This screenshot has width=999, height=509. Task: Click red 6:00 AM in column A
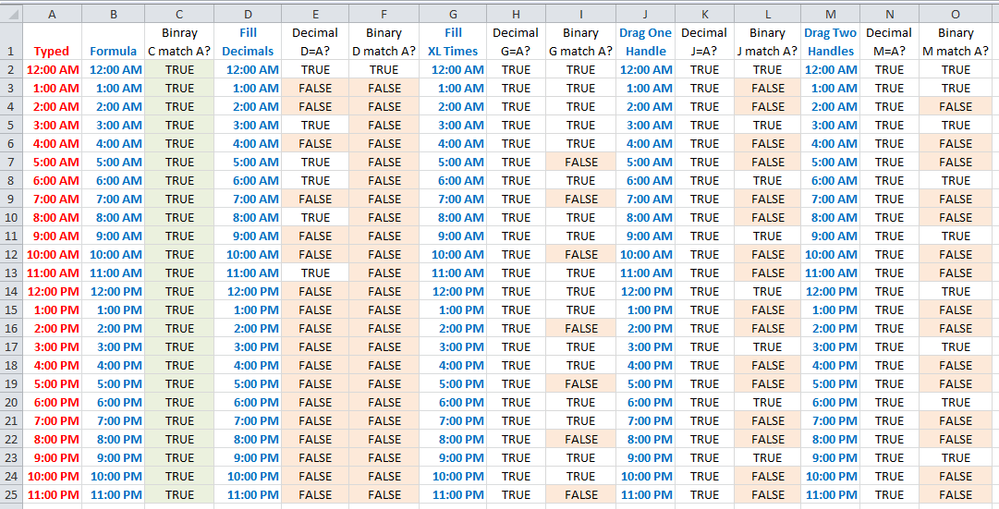coord(52,181)
